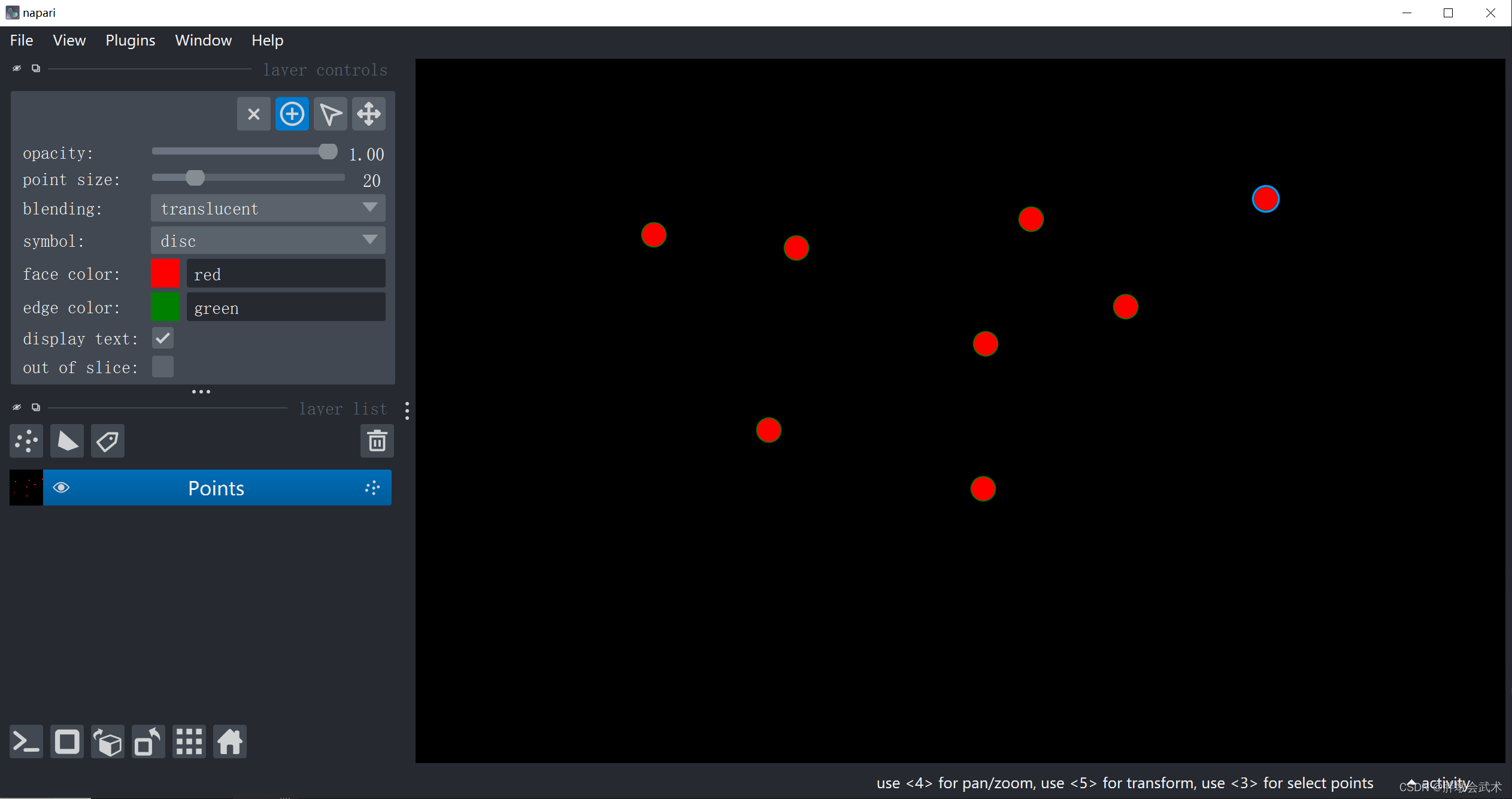Click the point size slider handle

pos(195,178)
